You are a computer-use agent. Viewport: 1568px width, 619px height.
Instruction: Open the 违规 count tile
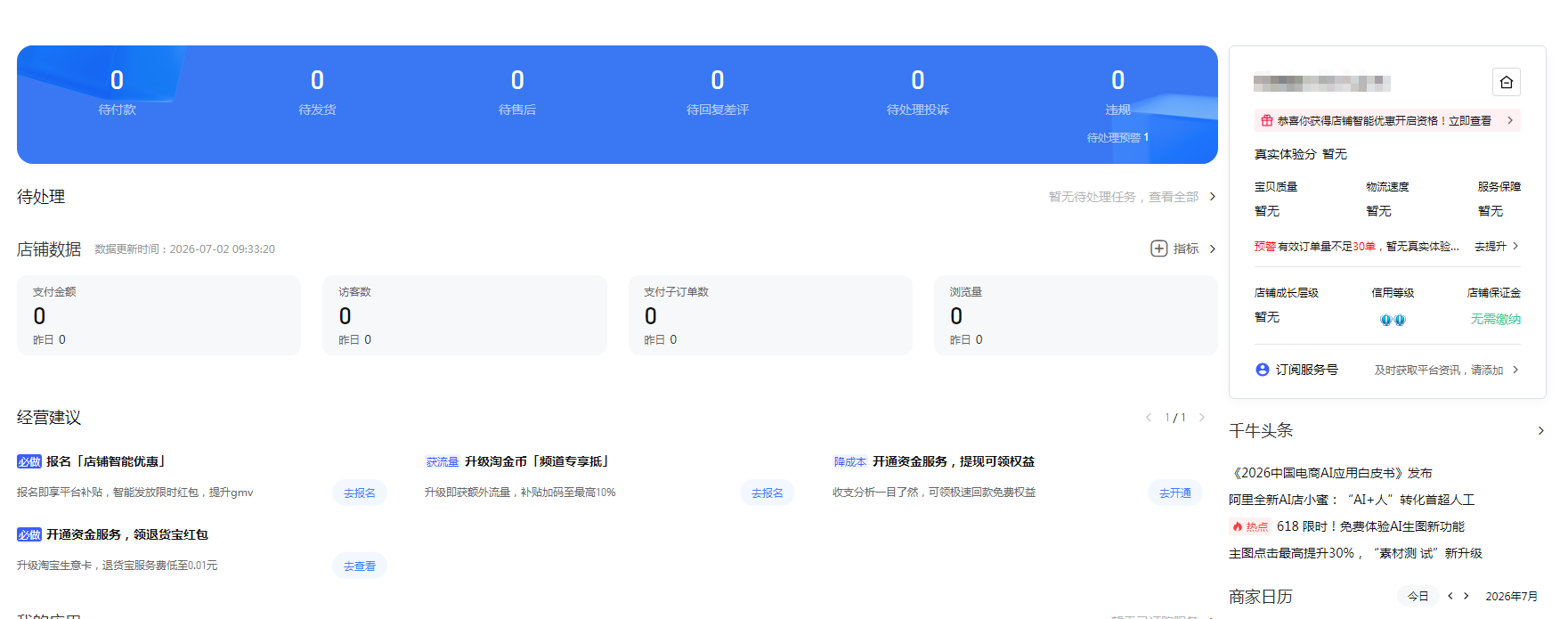coord(1118,92)
